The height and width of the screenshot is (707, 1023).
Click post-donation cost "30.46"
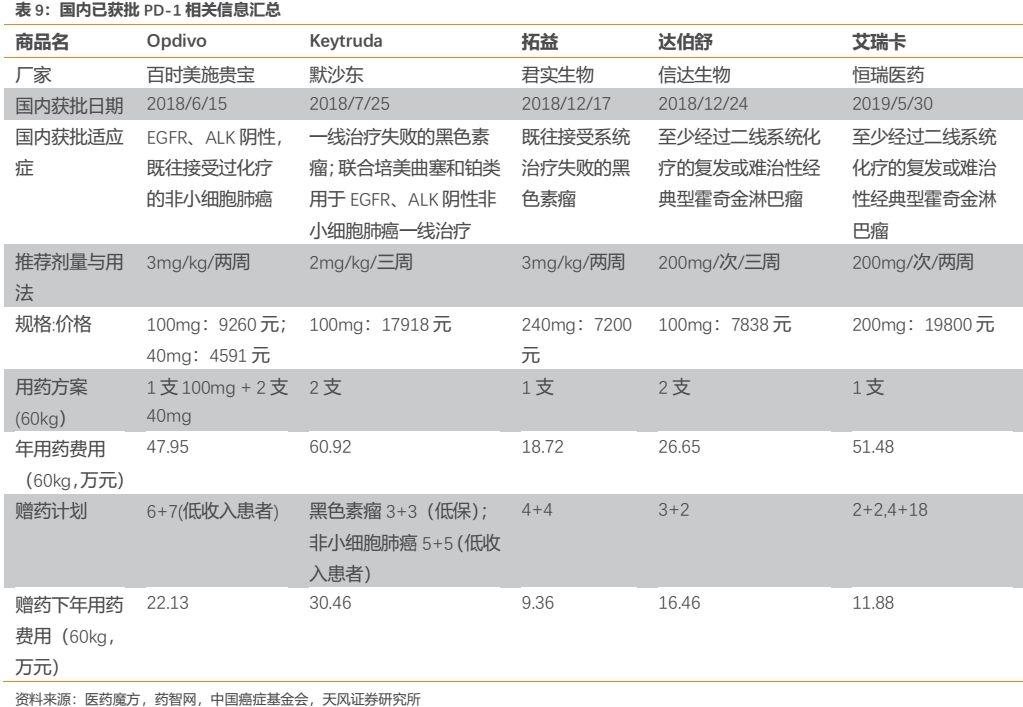(x=330, y=603)
